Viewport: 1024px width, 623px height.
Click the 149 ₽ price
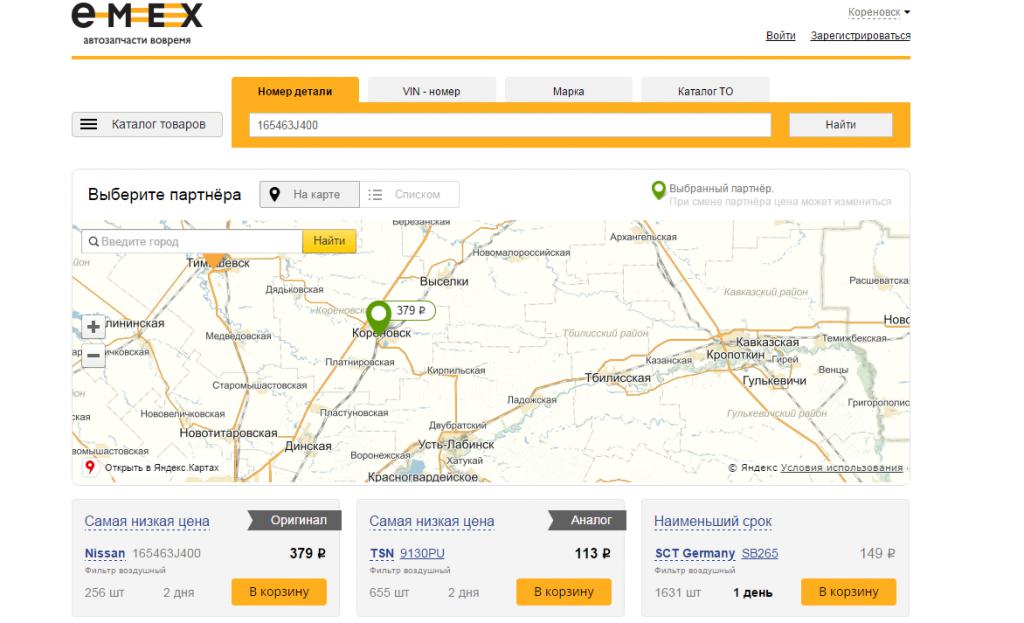[x=877, y=553]
